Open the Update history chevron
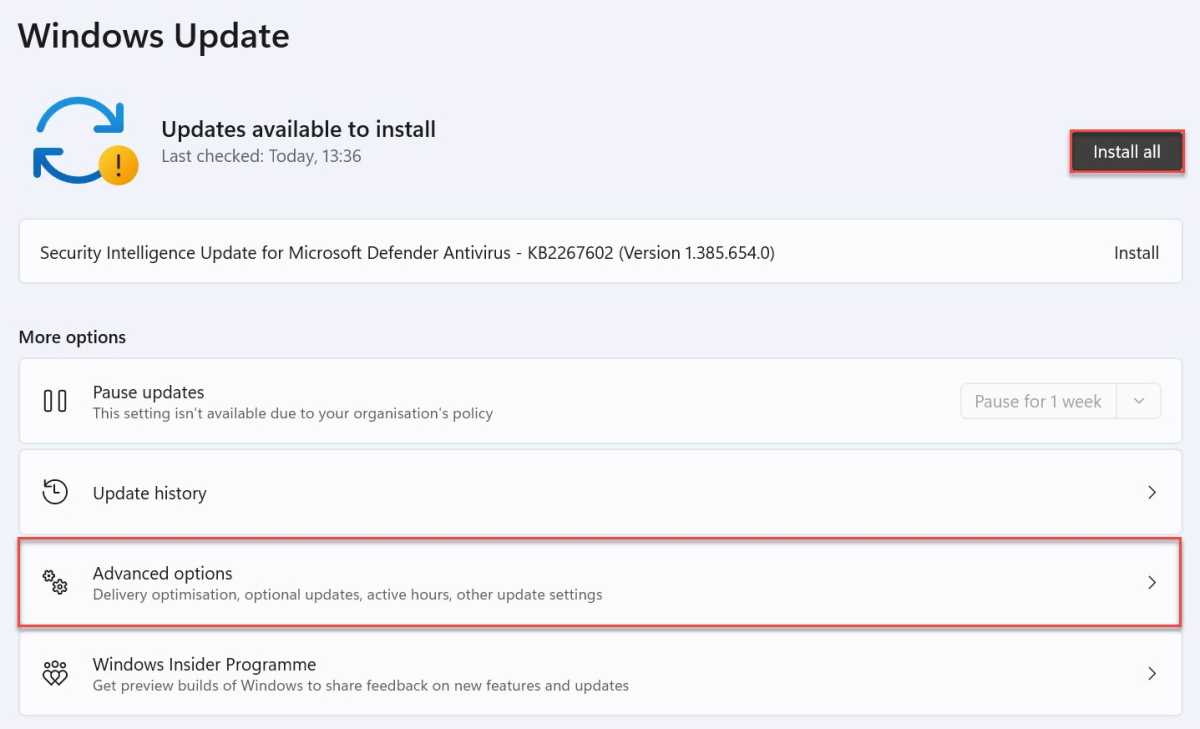1200x729 pixels. click(1152, 492)
